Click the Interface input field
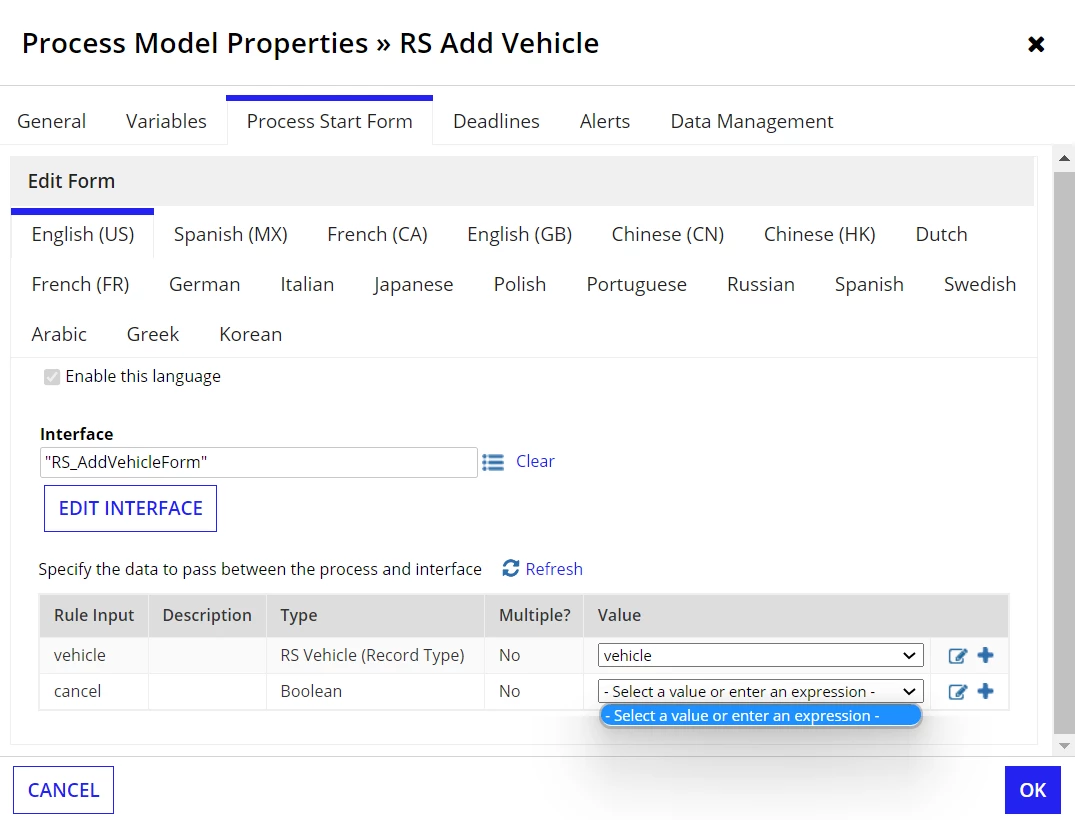This screenshot has width=1075, height=820. point(258,462)
